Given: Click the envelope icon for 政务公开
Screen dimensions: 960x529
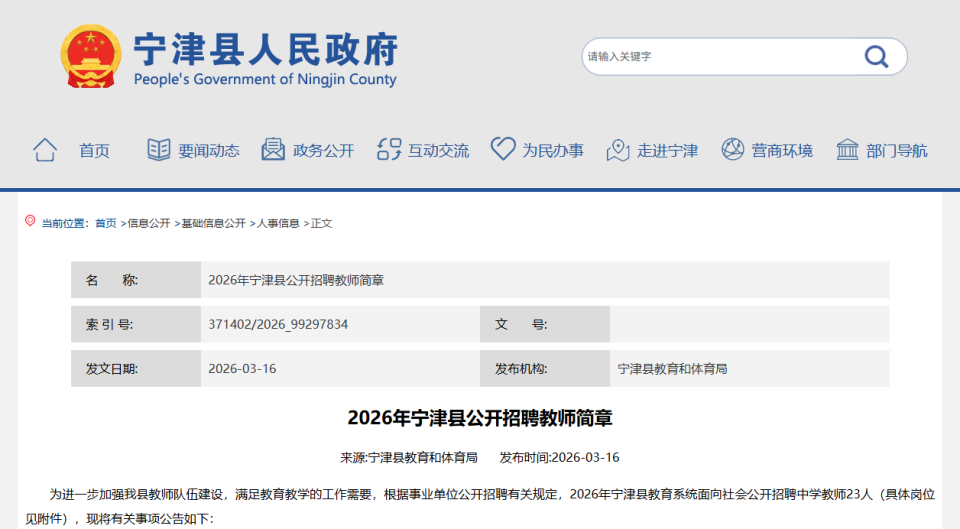Looking at the screenshot, I should click(273, 149).
